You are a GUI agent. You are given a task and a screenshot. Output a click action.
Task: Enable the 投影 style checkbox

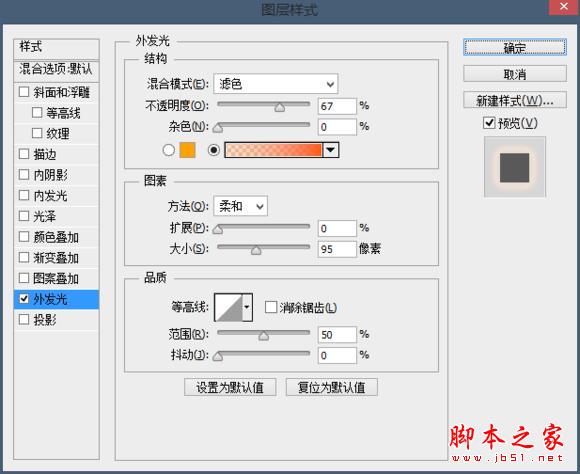click(24, 320)
